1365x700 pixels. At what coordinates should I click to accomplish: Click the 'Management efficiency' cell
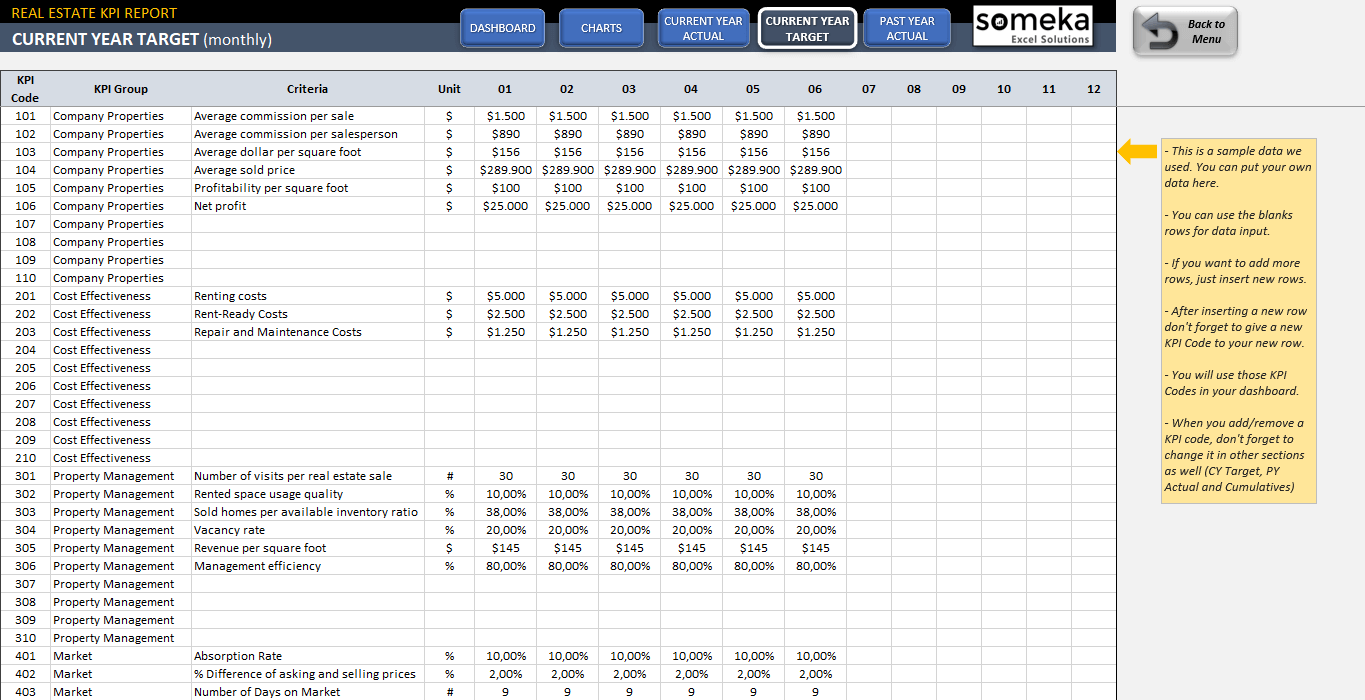[x=307, y=566]
